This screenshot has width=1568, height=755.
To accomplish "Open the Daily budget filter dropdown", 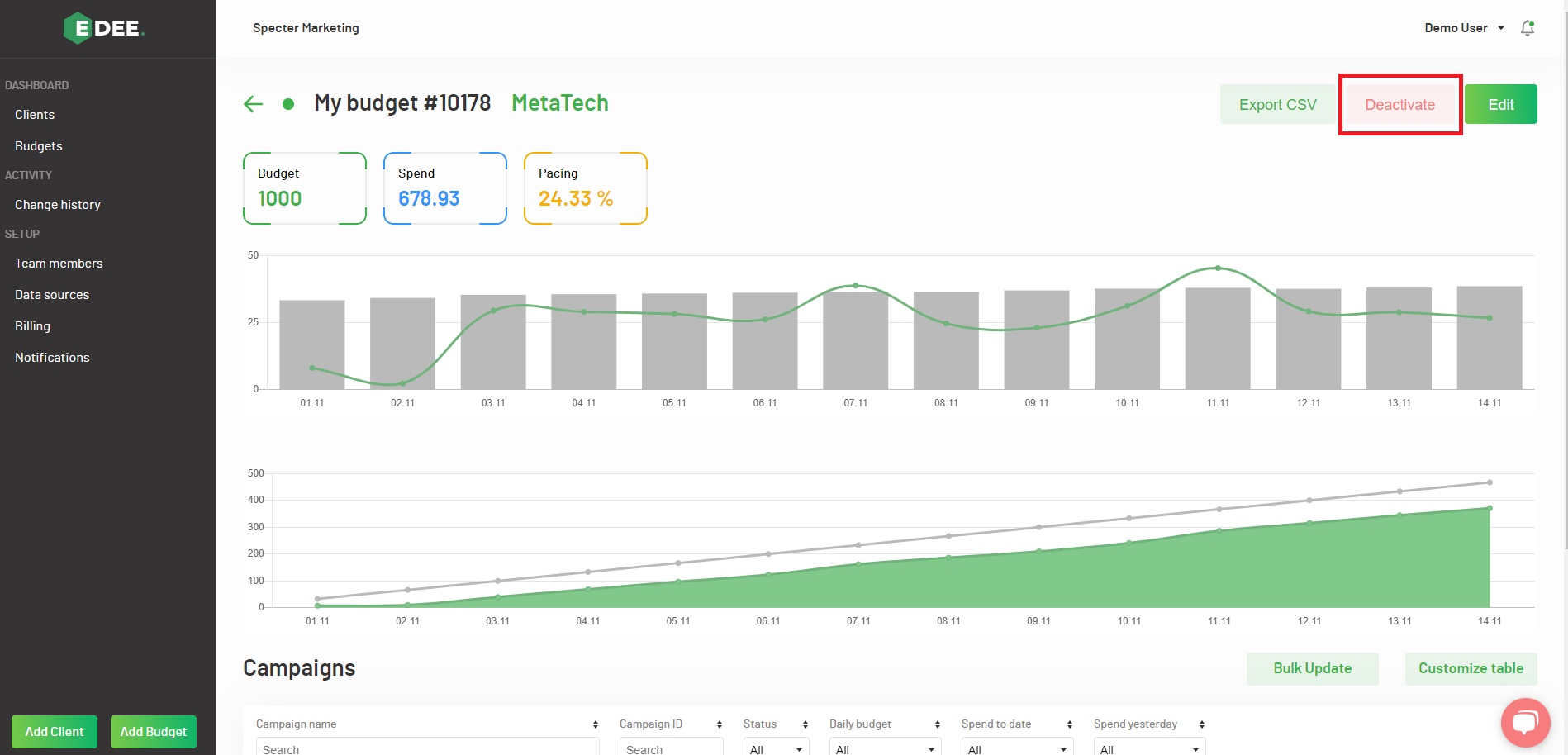I will tap(884, 749).
